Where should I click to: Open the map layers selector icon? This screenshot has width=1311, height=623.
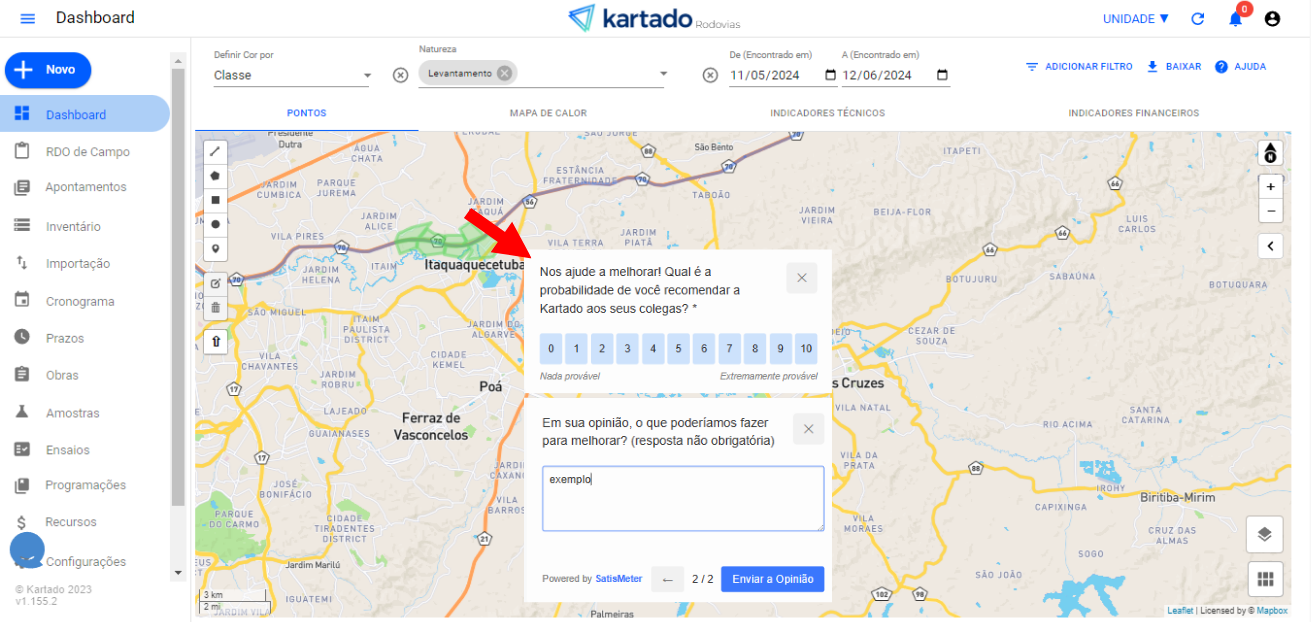[x=1264, y=534]
